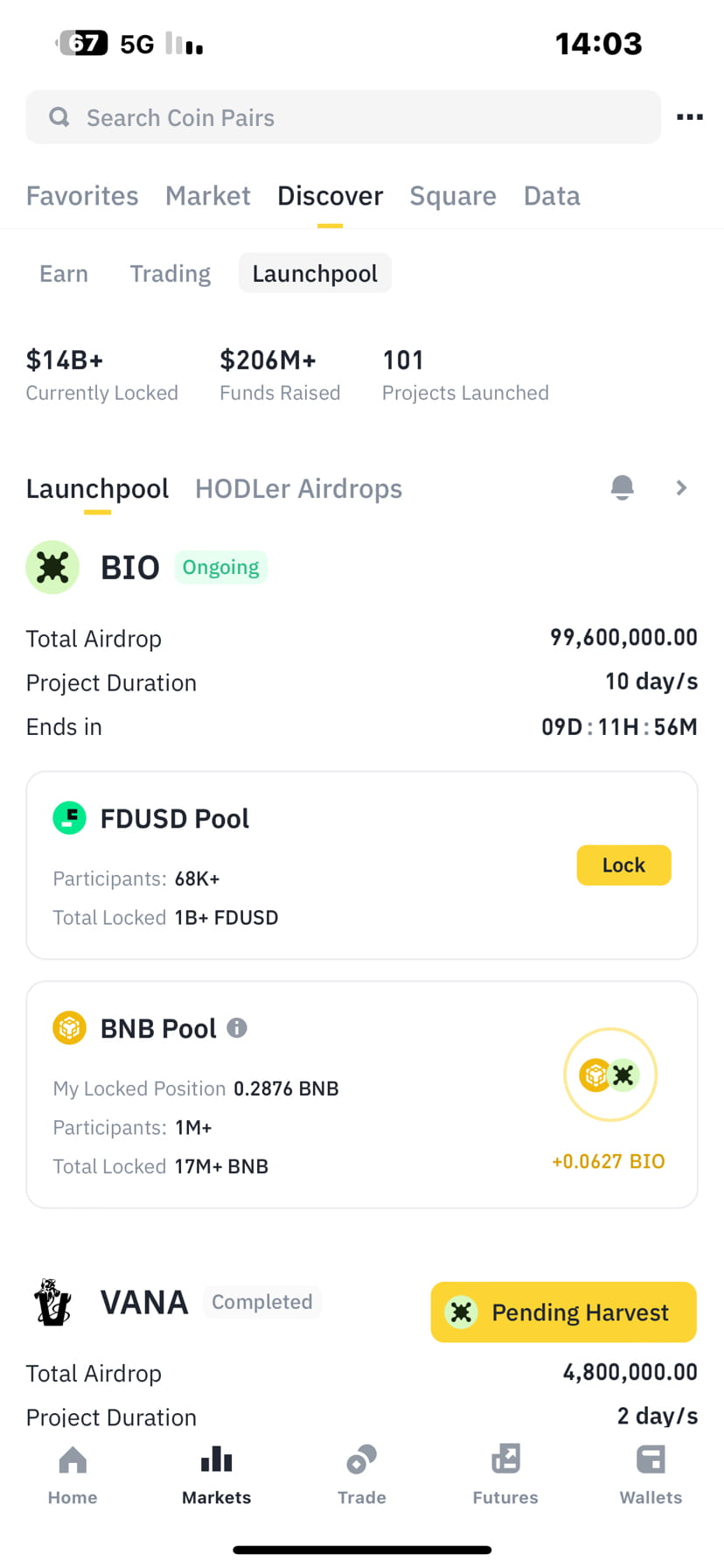Tap the BNB Pool info icon
The image size is (724, 1568).
tap(237, 1027)
